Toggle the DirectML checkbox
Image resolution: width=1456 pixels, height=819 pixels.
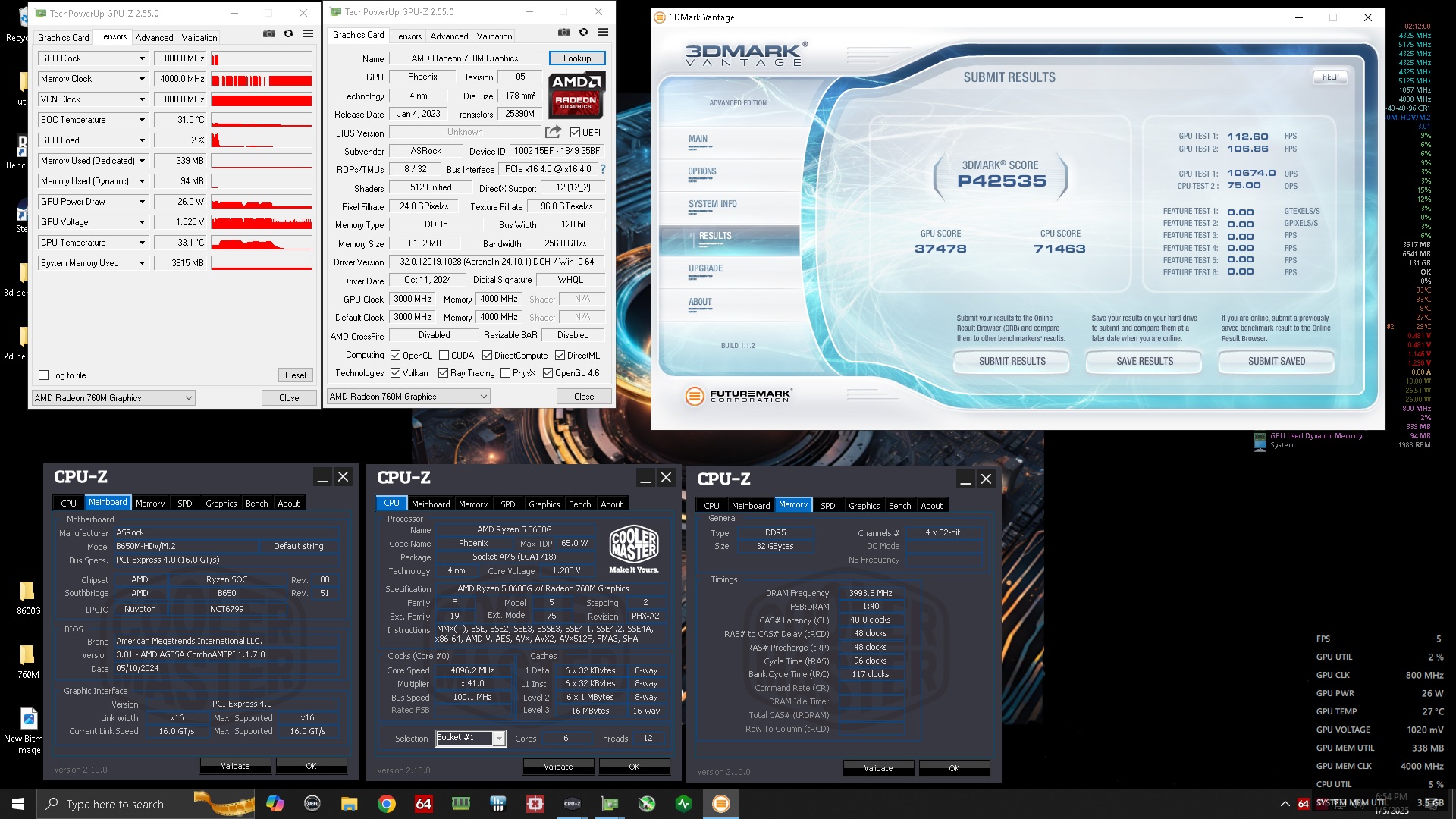(x=560, y=356)
